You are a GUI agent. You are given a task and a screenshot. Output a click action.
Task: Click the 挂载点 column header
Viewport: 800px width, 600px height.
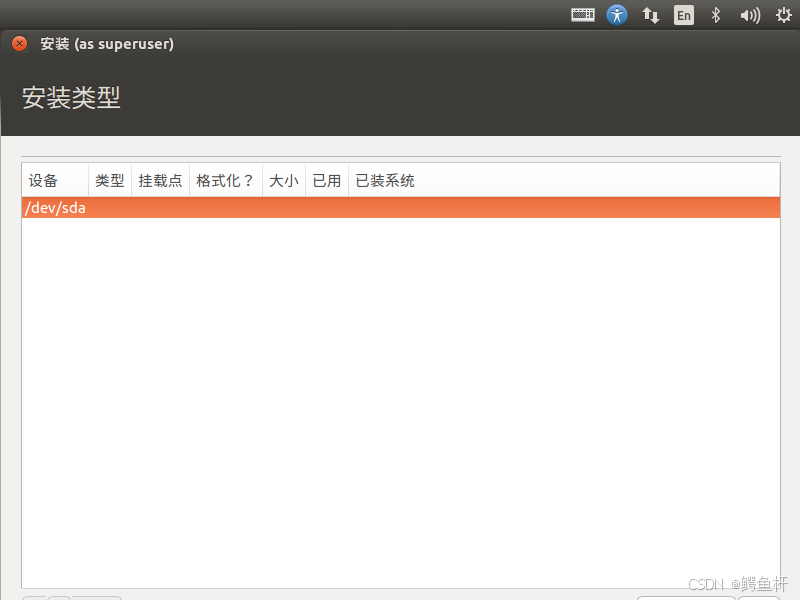click(x=160, y=181)
